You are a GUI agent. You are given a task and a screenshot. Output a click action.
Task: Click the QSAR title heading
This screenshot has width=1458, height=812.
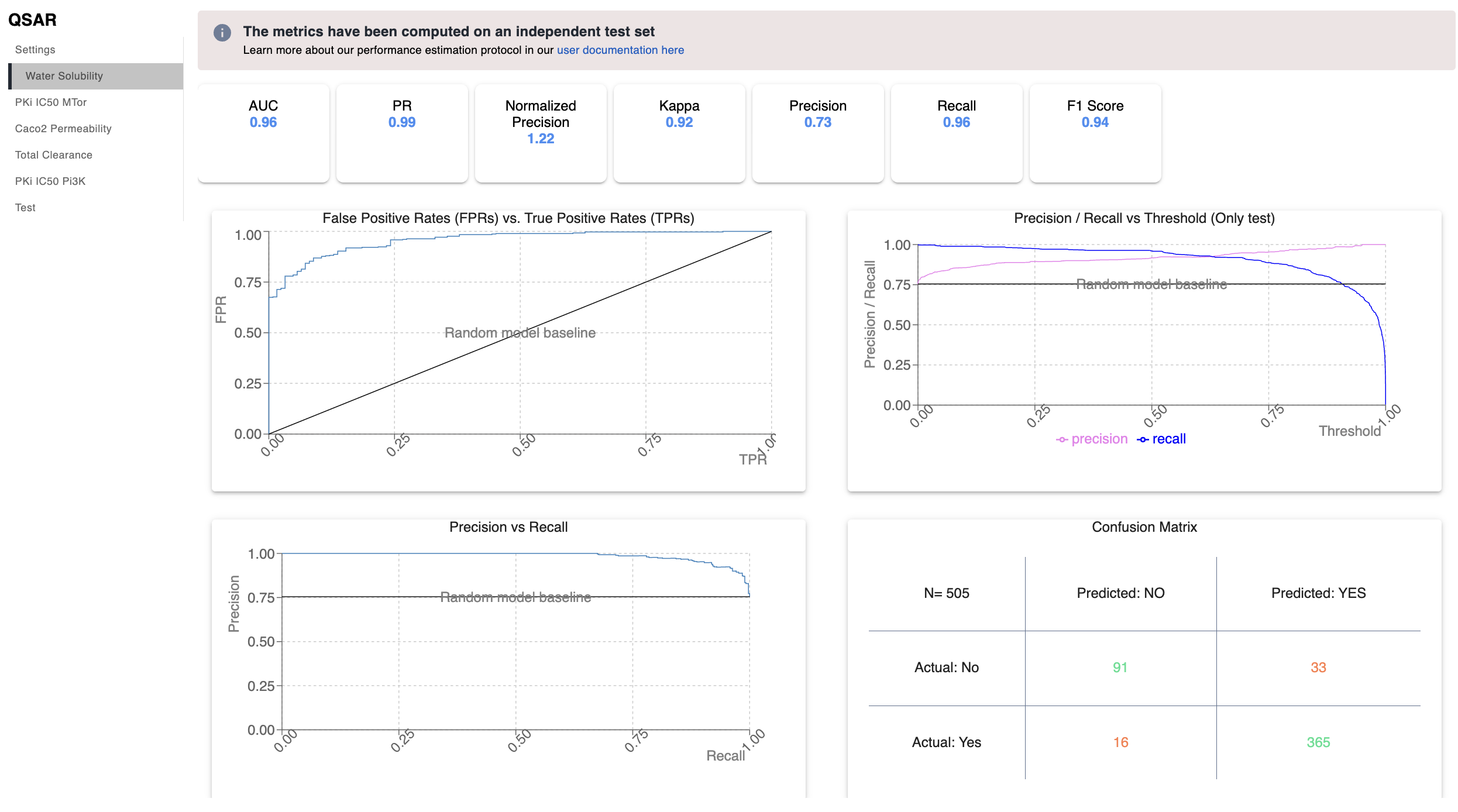(33, 20)
